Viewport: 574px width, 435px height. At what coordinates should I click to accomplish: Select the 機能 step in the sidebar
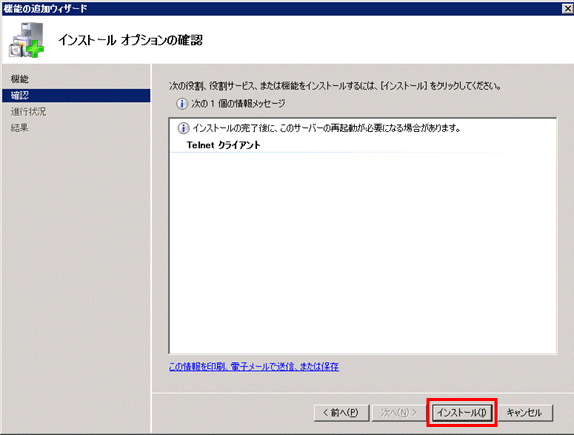[x=20, y=79]
